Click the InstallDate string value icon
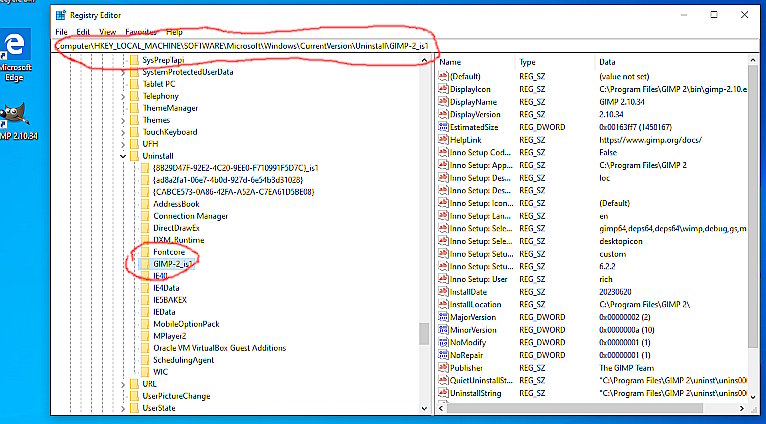This screenshot has height=424, width=766. pos(443,292)
